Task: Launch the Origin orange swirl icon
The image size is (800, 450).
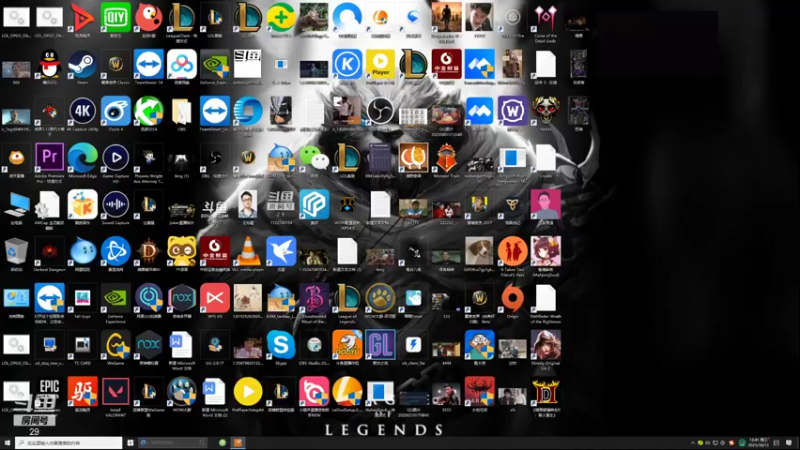Action: 512,297
